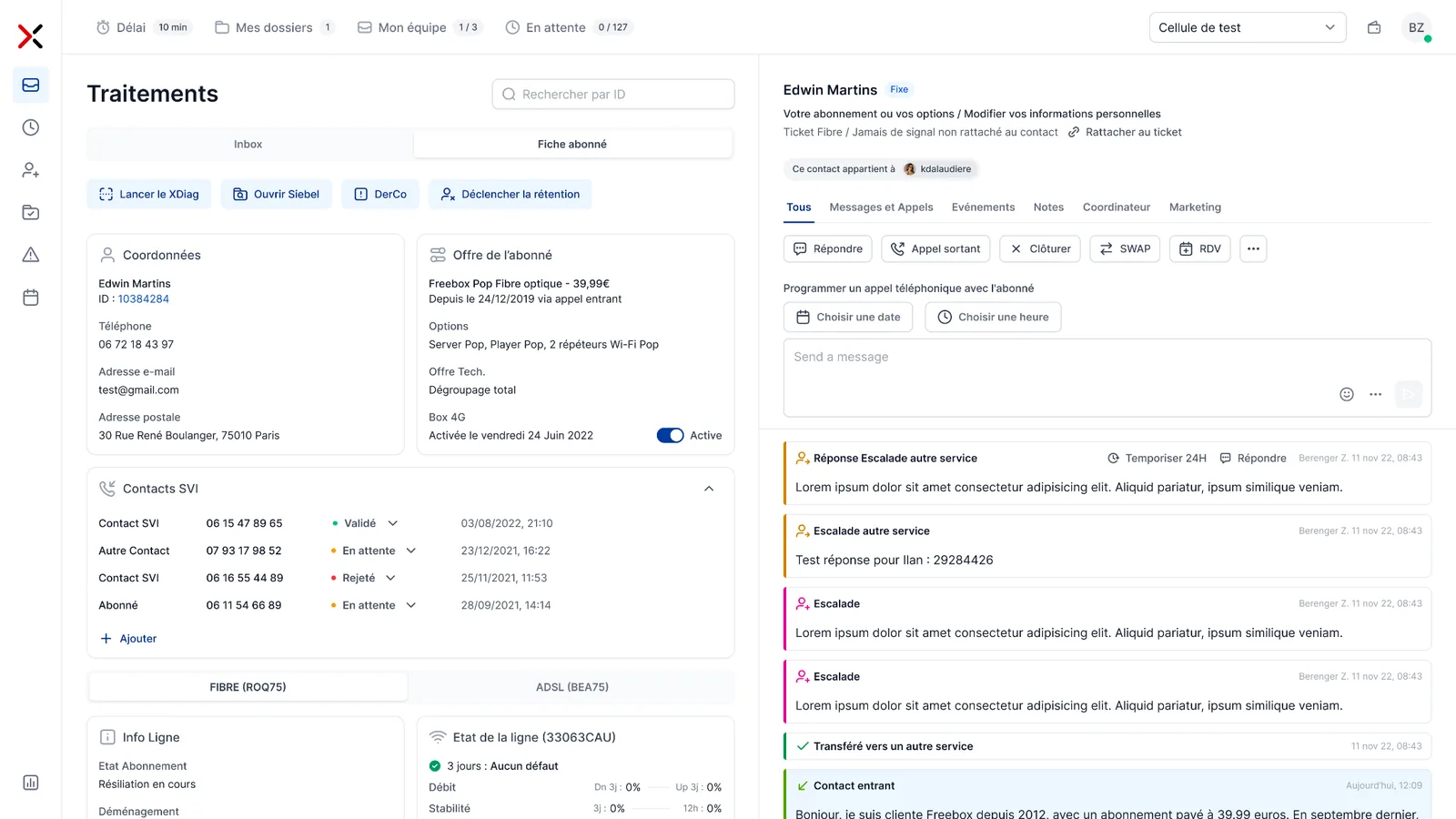The height and width of the screenshot is (819, 1456).
Task: Toggle the Box 4G Active switch
Action: [670, 436]
